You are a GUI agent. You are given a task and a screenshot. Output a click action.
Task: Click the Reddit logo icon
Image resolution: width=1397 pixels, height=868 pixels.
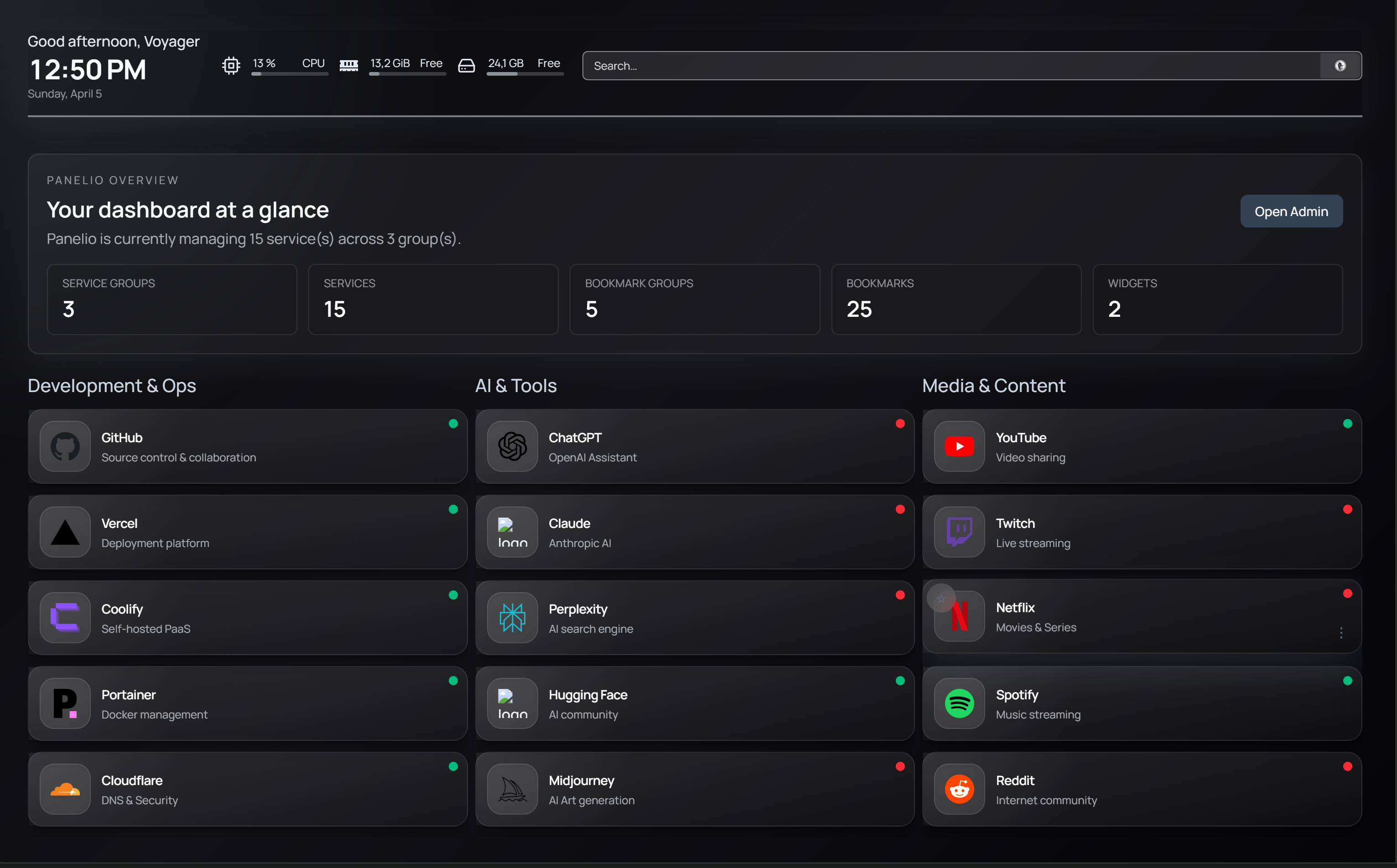[959, 789]
